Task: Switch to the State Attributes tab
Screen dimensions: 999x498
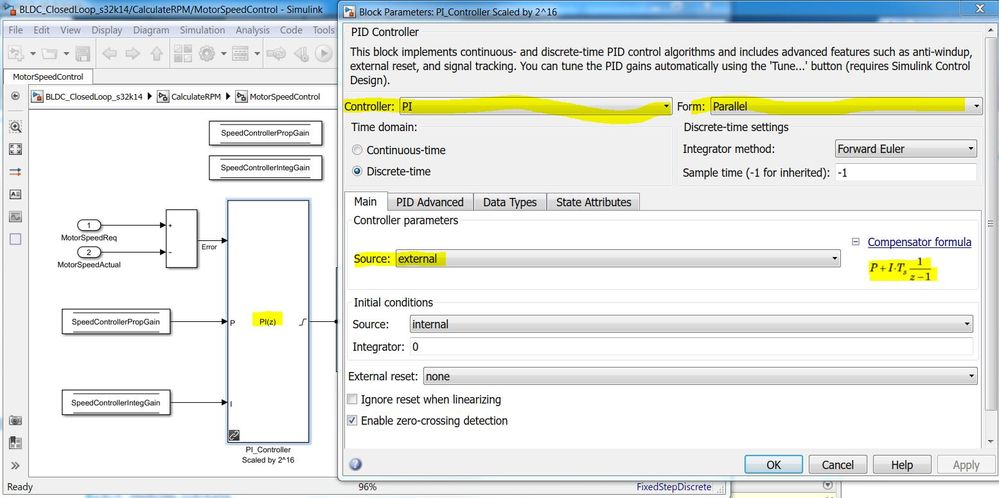Action: coord(593,202)
